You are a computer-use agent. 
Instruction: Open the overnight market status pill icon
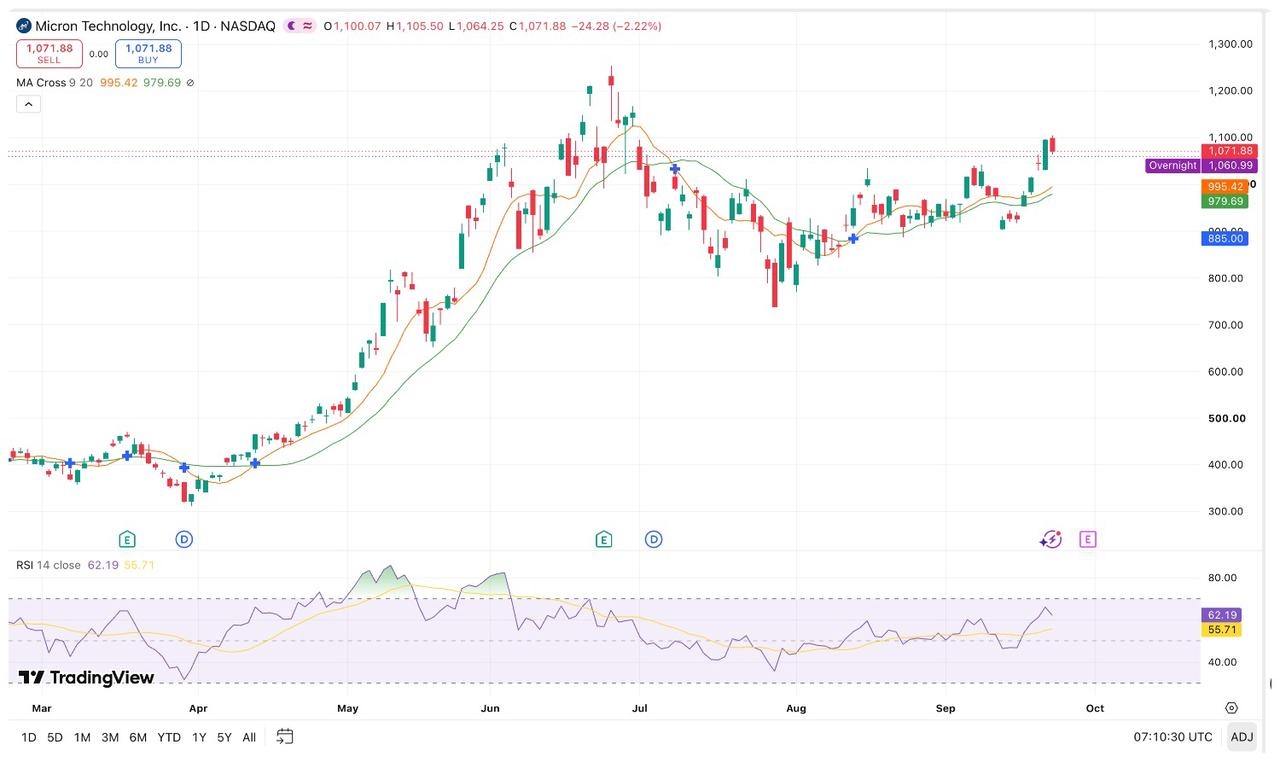299,26
